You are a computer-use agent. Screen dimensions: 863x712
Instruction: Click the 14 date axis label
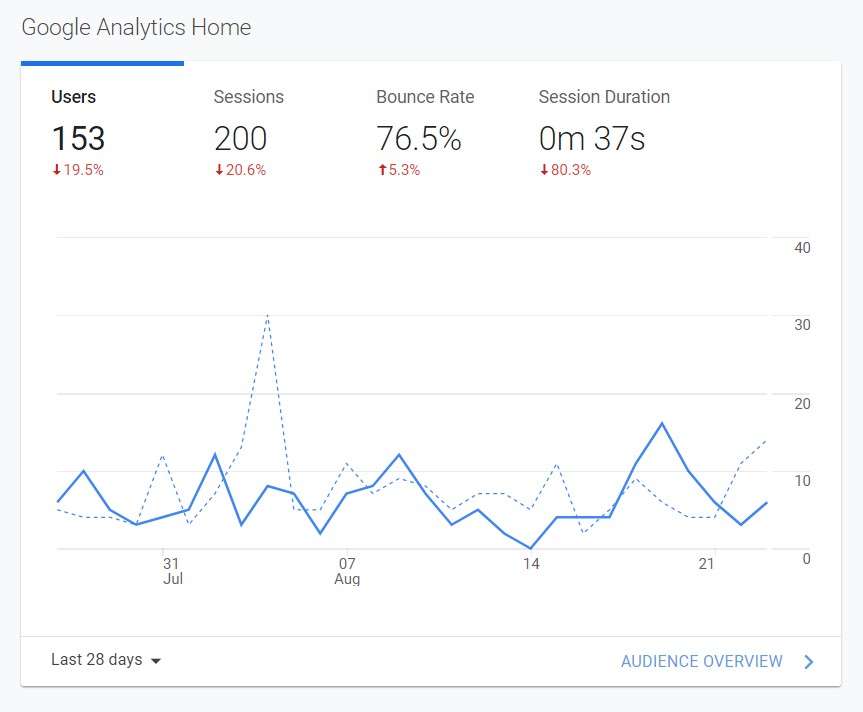(531, 564)
